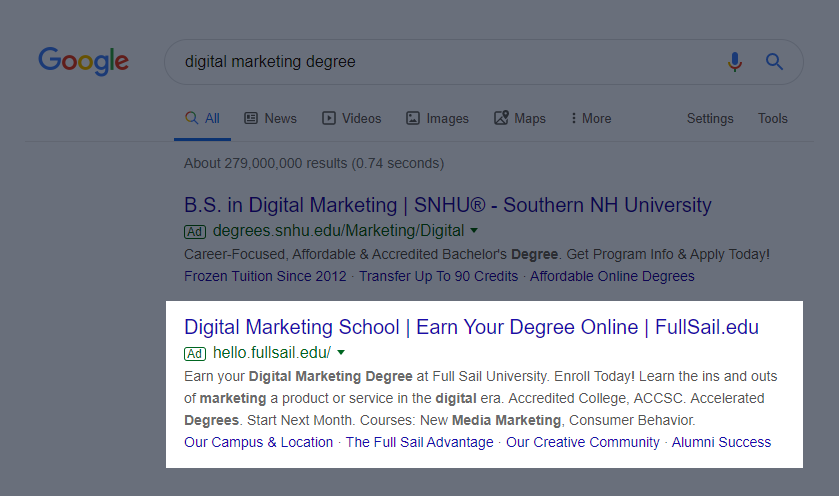Click in the search box containing 'digital marketing degree'
The image size is (839, 496).
(440, 62)
